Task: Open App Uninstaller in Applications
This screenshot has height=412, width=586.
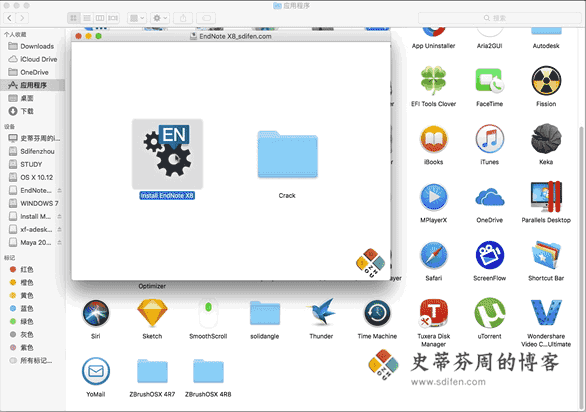Action: click(434, 32)
